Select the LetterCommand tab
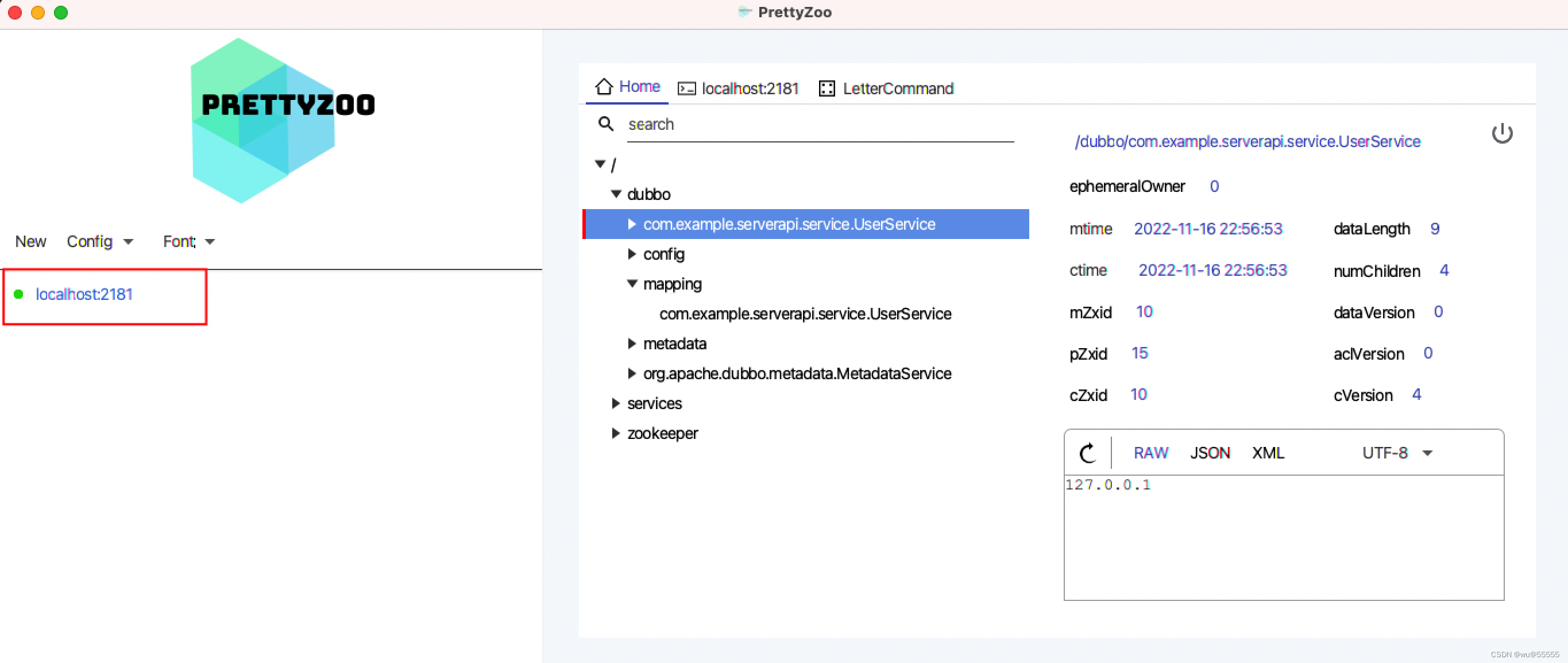This screenshot has height=663, width=1568. coord(885,89)
